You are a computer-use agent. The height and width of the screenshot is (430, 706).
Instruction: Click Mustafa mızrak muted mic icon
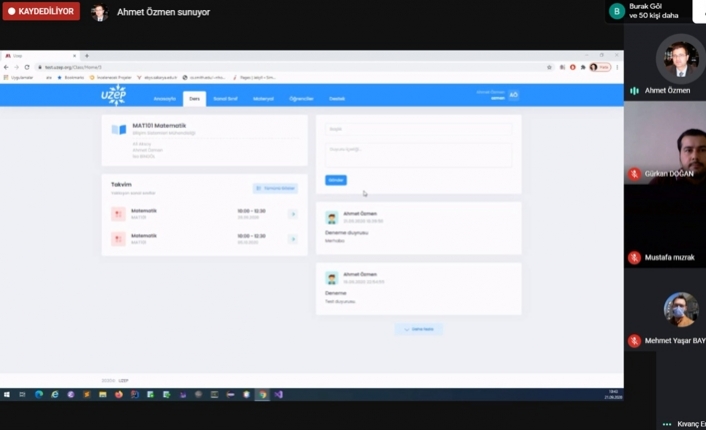click(x=634, y=258)
